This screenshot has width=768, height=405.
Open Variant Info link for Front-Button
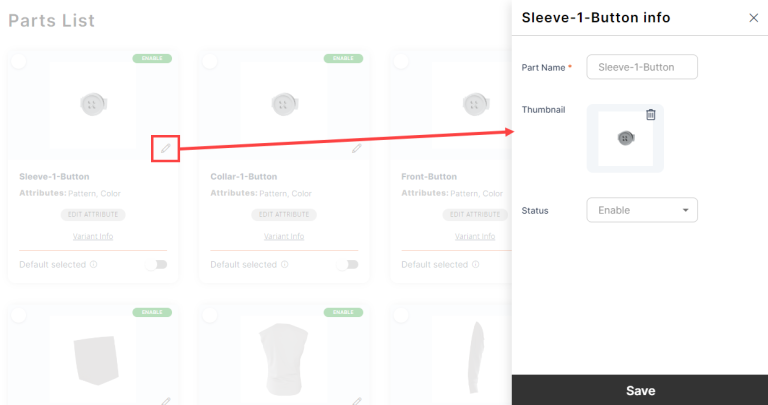475,237
